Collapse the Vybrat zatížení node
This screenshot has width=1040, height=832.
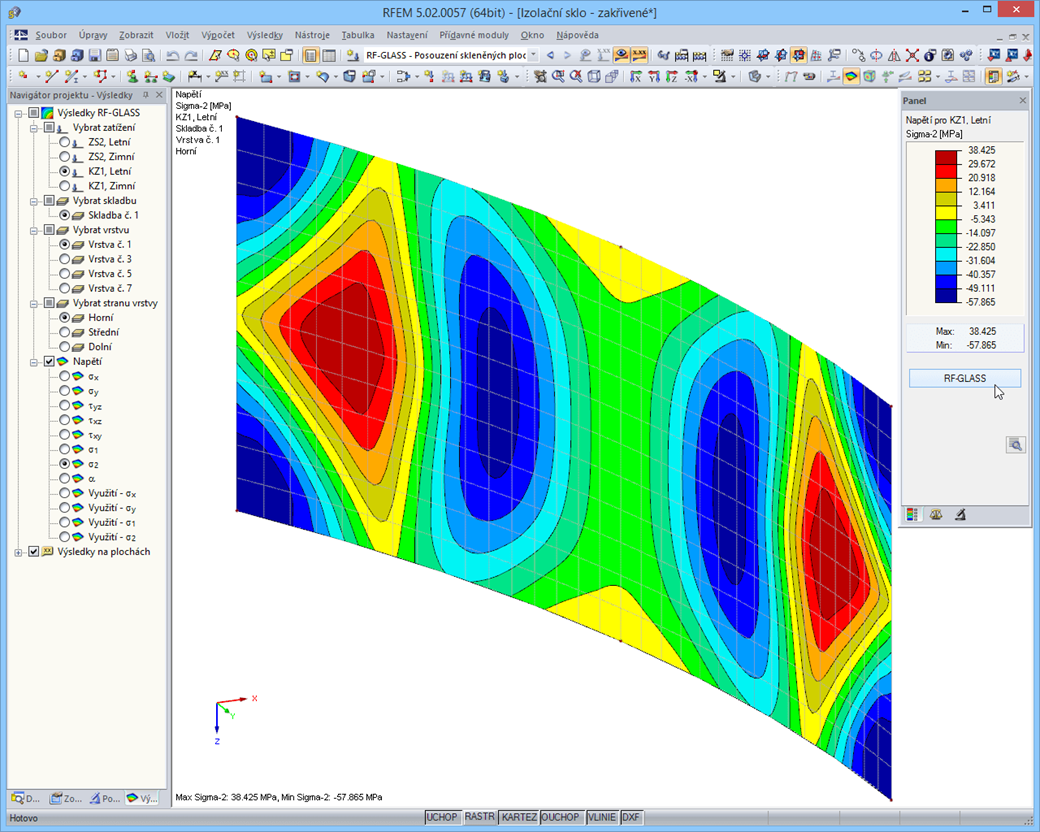coord(34,128)
